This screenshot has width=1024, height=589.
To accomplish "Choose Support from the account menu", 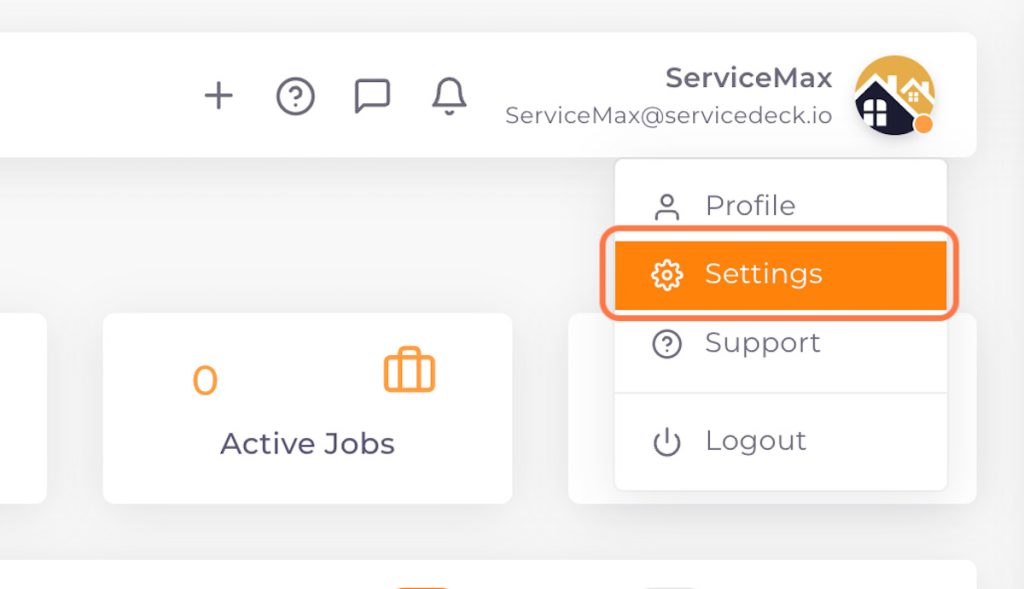I will coord(762,342).
